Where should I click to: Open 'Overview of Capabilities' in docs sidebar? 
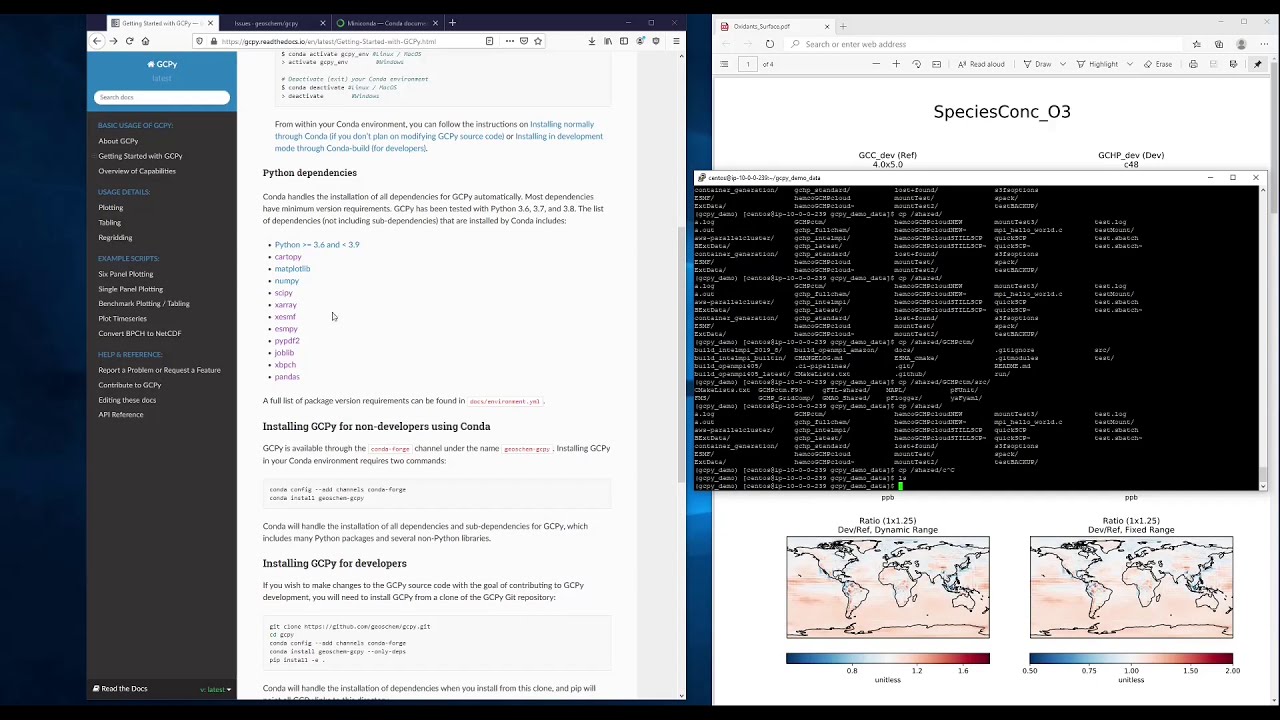[x=137, y=171]
